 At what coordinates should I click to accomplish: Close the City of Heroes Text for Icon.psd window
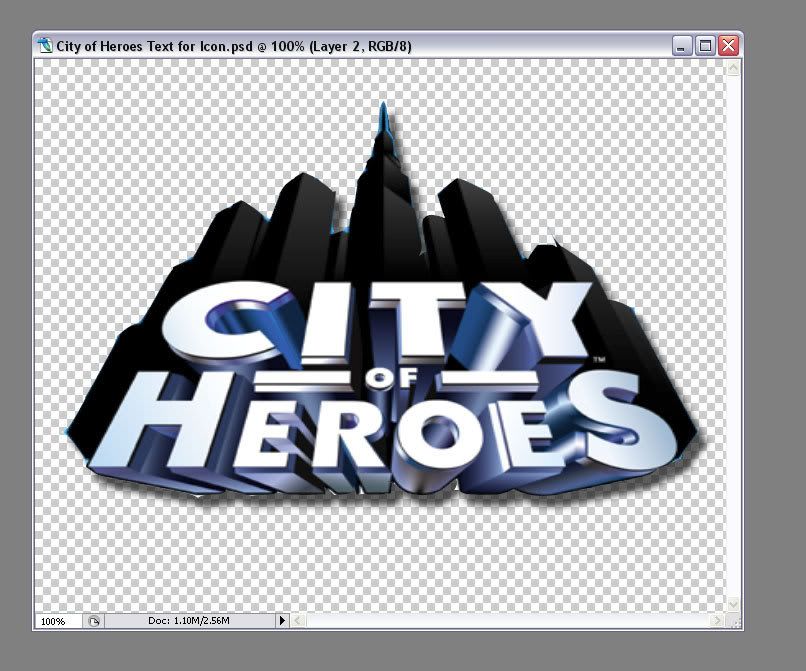tap(728, 46)
